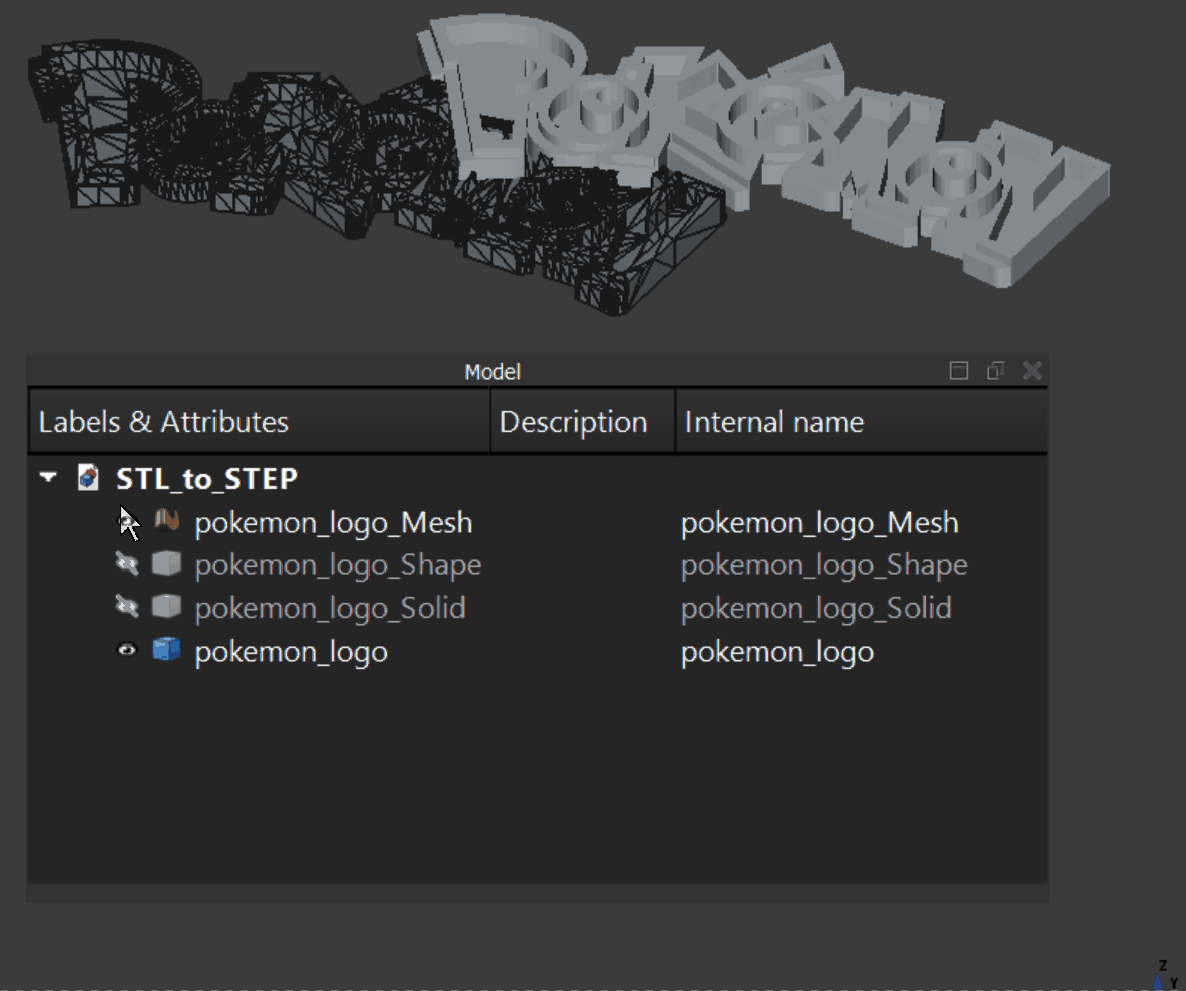
Task: Select the pokemon_logo tree row label
Action: (291, 652)
